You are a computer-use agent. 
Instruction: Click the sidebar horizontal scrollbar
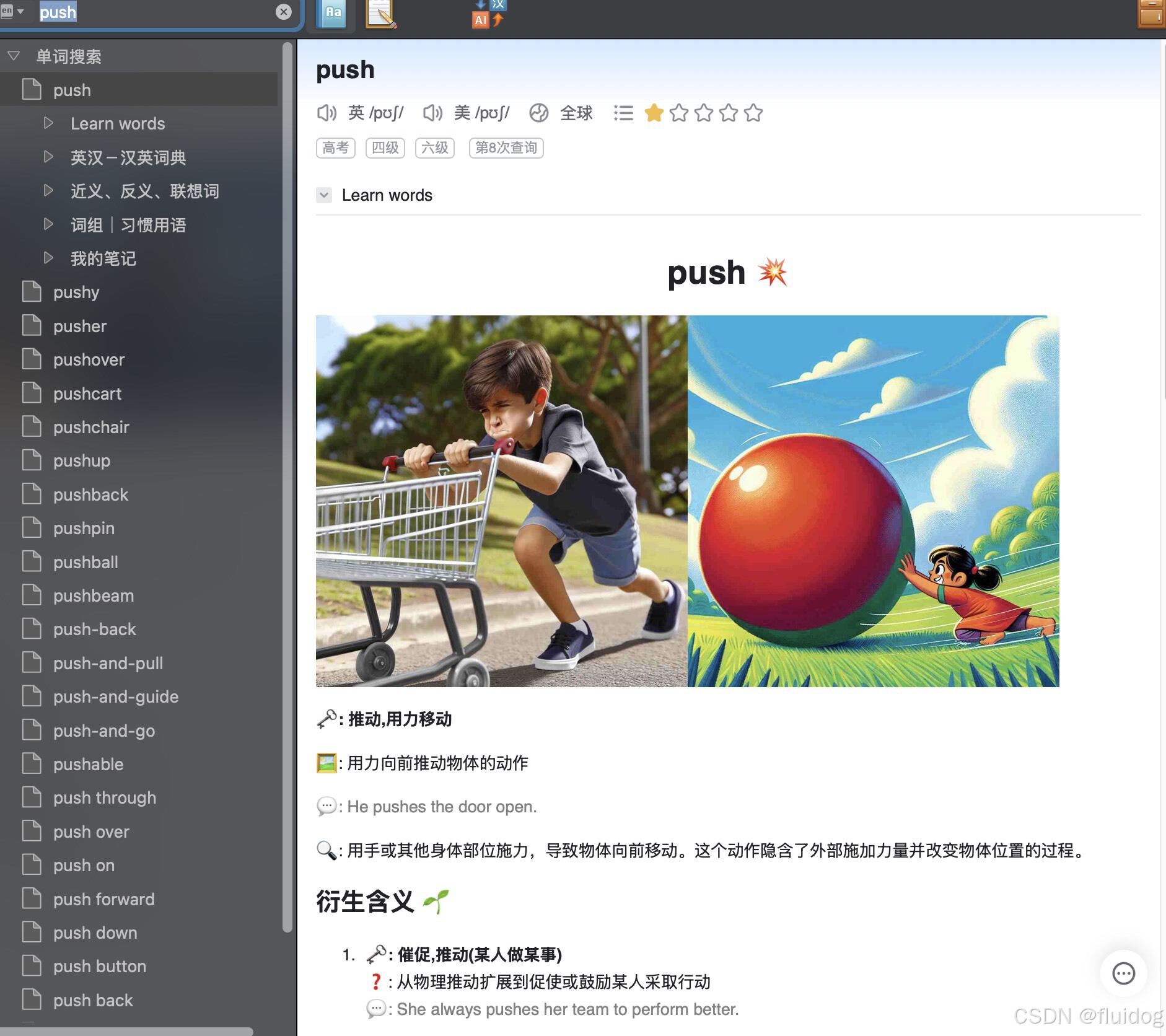click(126, 1031)
